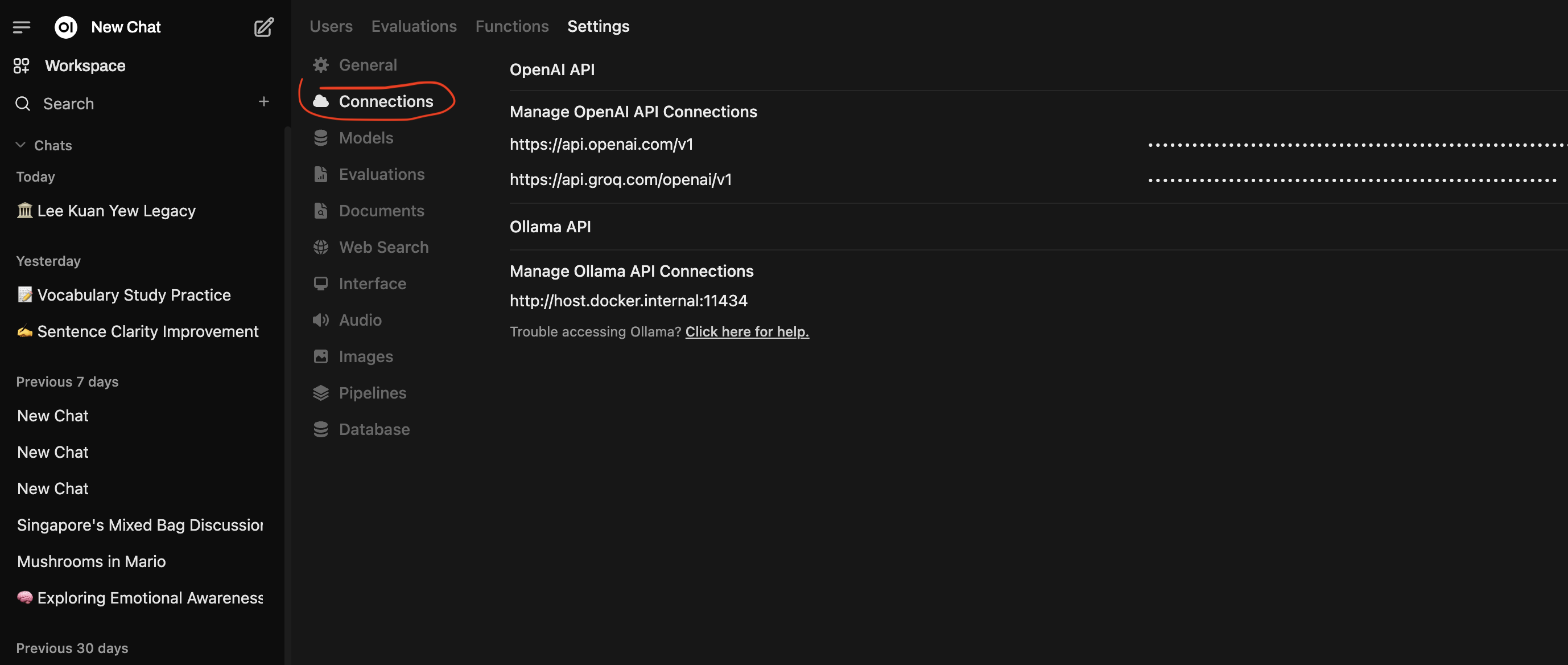Click the 'Click here for help' link

pos(747,331)
